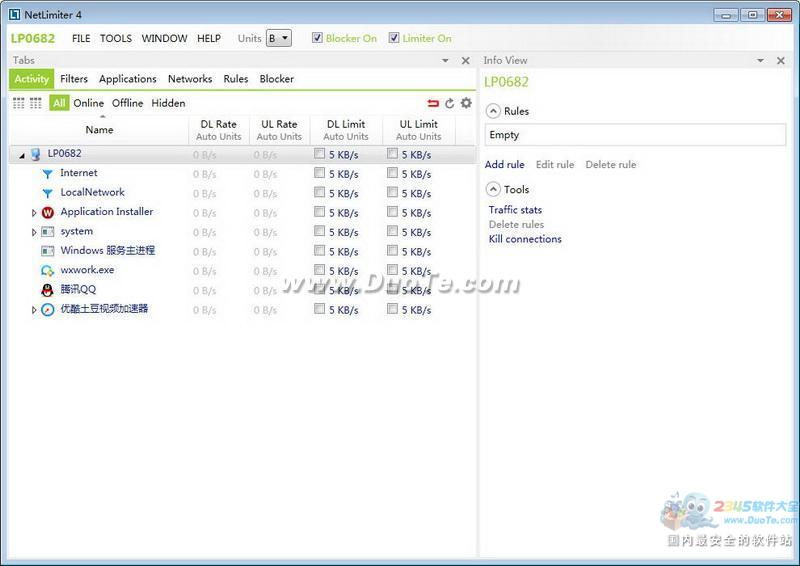Click the Add rule link
Screen dimensions: 800x566
(504, 165)
